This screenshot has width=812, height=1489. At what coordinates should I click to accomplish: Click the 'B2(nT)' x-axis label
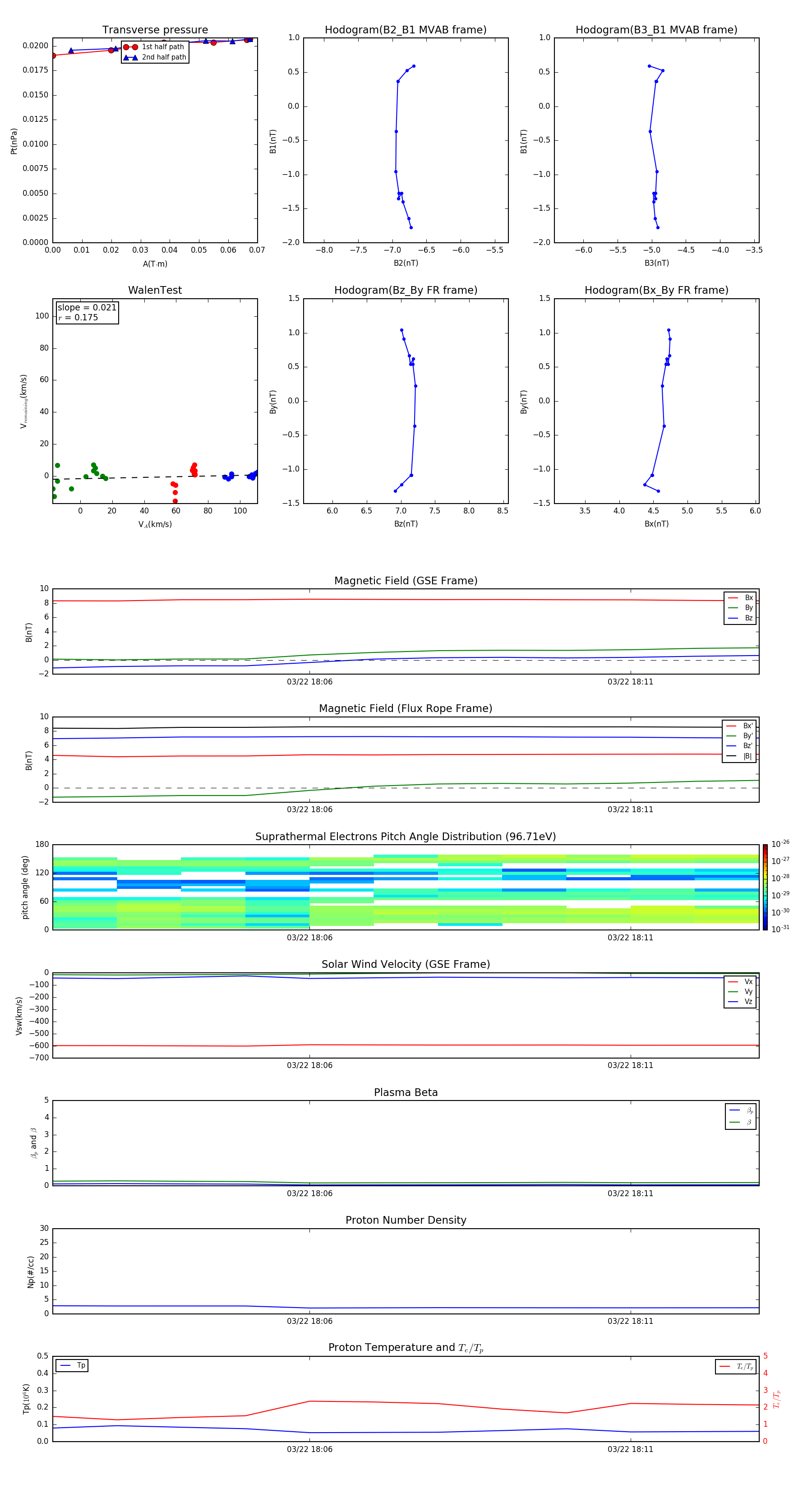click(x=406, y=264)
